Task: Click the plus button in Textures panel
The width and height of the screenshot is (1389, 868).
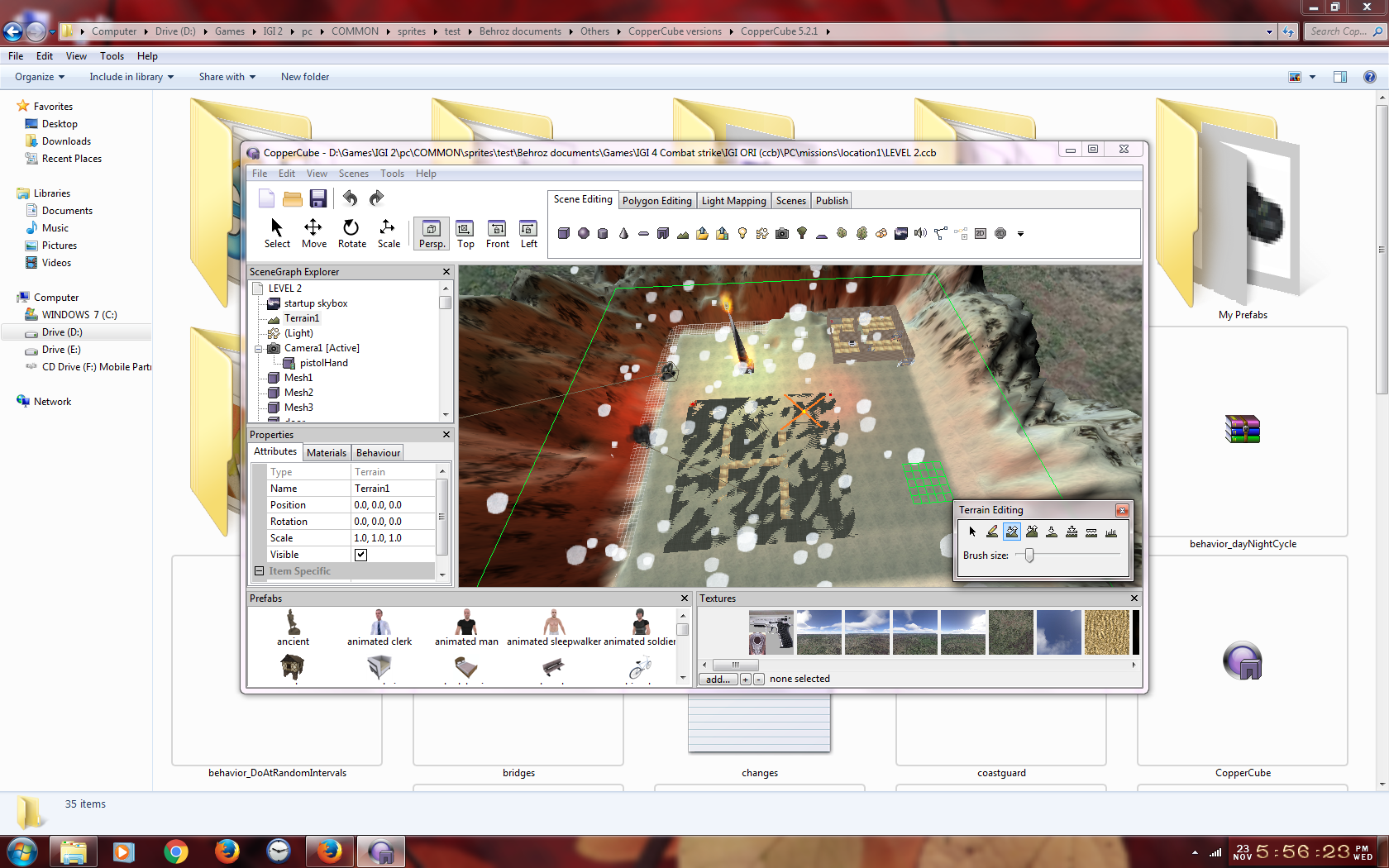Action: click(746, 680)
